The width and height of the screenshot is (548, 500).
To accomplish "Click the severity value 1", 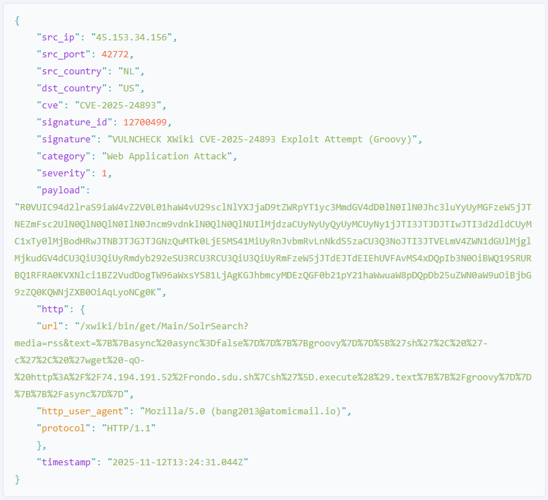I will pos(104,173).
